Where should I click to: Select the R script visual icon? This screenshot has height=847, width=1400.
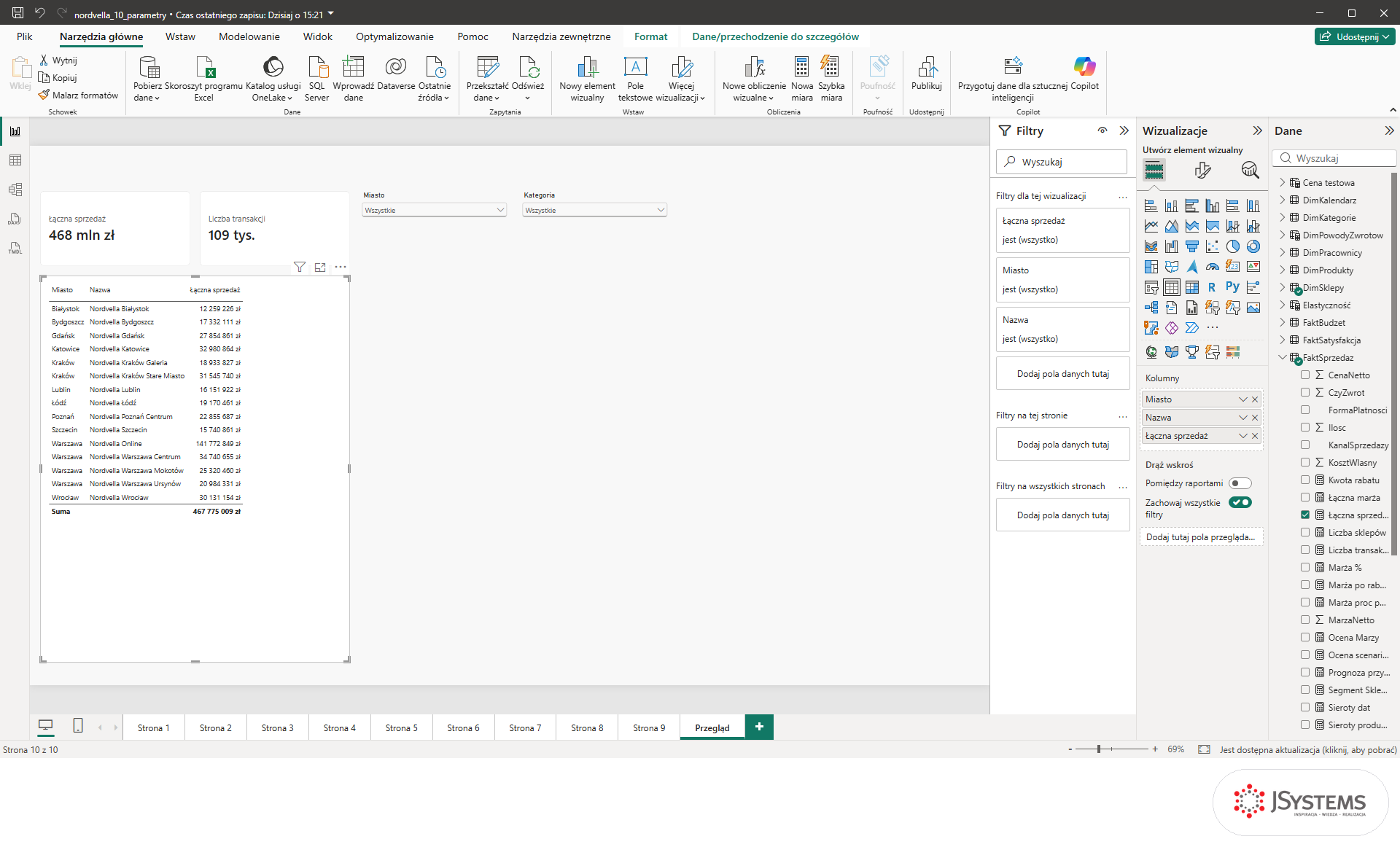click(1212, 286)
